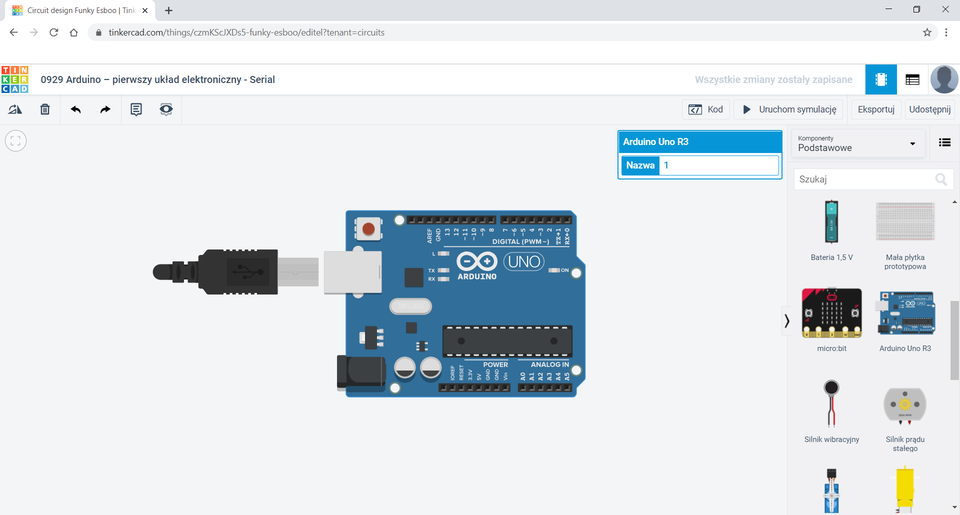Click the Wszystkie zmiany zostały zapisane status

[773, 80]
